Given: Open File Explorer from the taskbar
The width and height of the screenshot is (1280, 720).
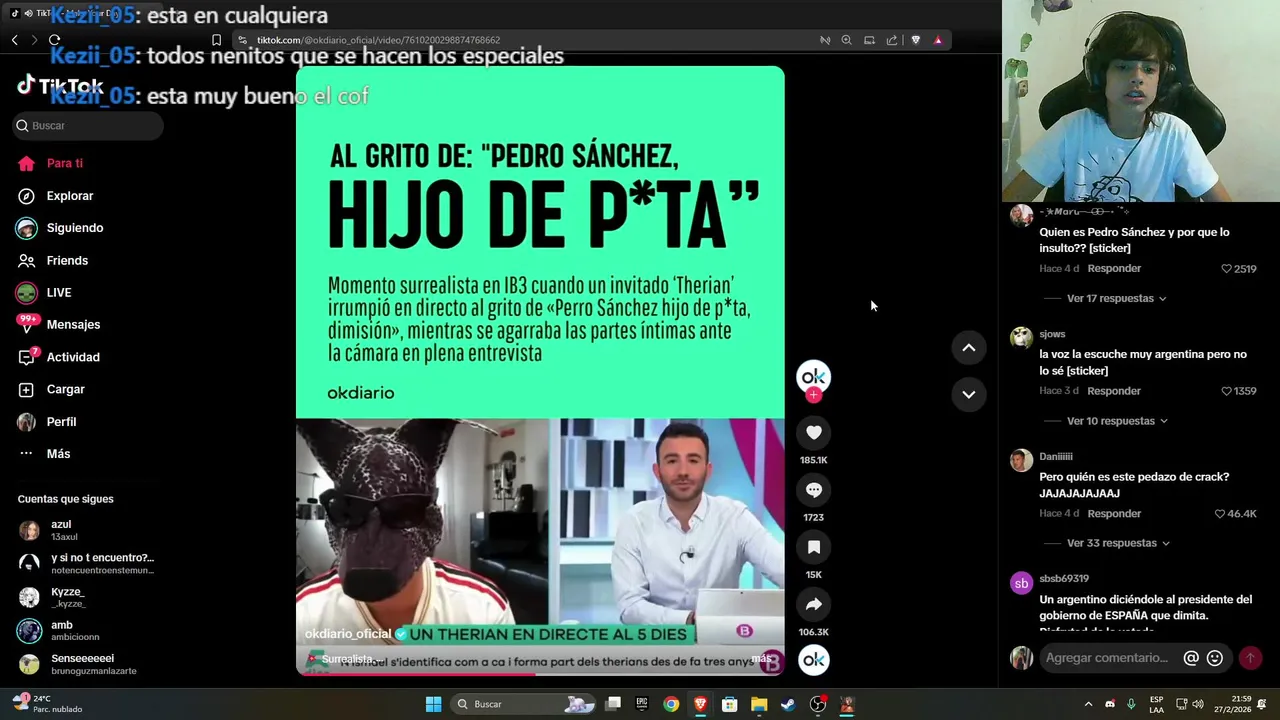Looking at the screenshot, I should pyautogui.click(x=759, y=704).
